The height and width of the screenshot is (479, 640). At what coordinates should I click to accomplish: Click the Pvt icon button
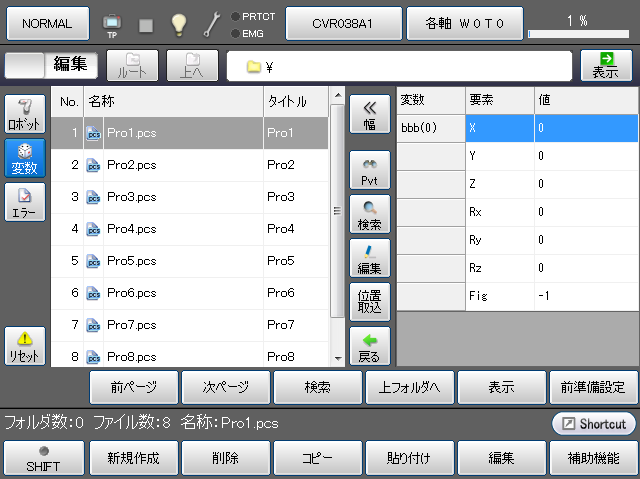(370, 171)
